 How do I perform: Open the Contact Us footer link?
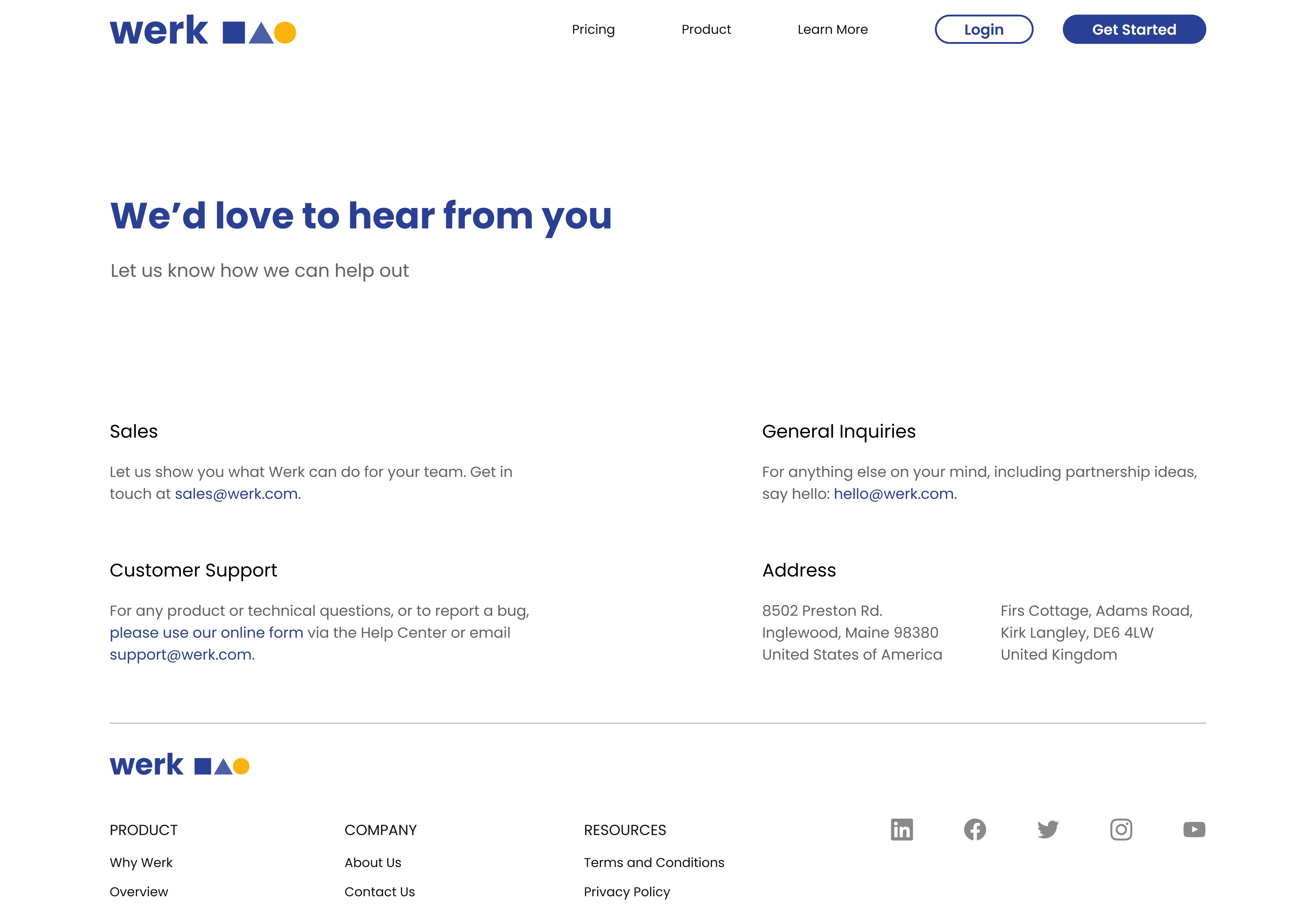[x=379, y=892]
